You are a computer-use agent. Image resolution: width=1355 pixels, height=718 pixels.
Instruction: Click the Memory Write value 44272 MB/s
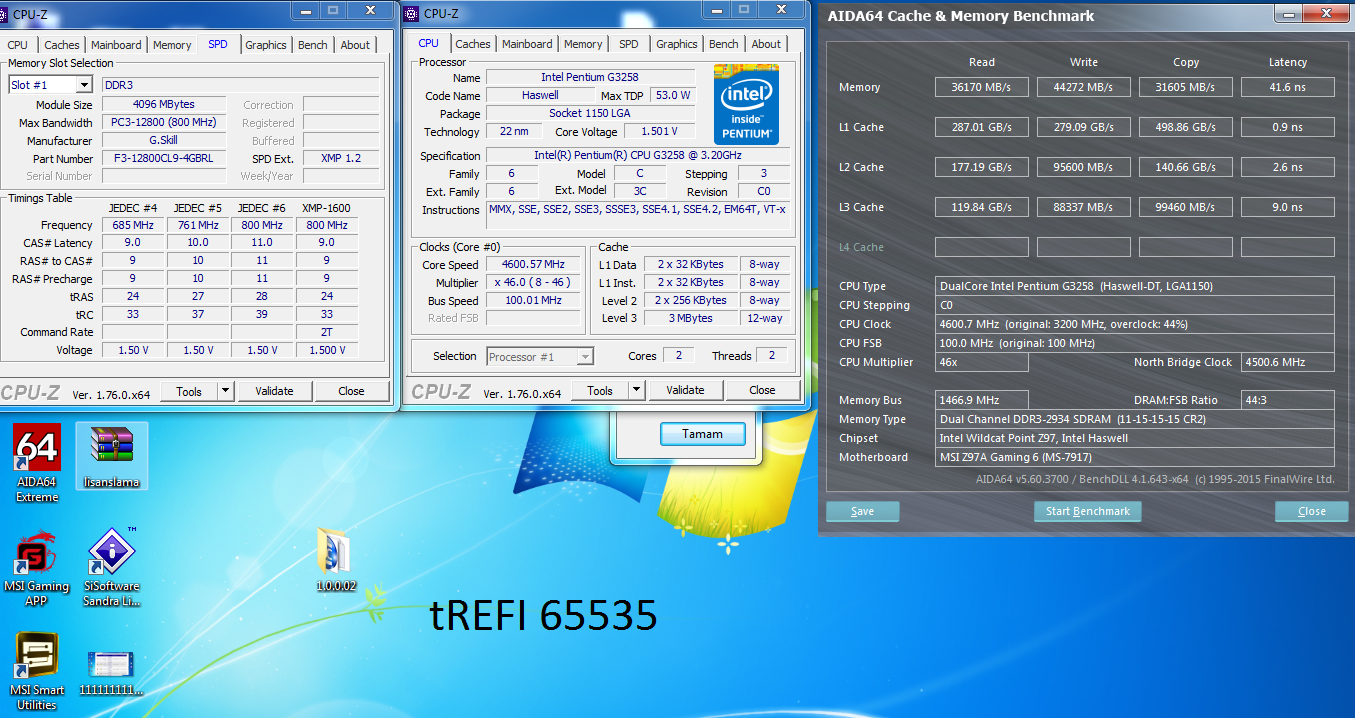[1084, 87]
